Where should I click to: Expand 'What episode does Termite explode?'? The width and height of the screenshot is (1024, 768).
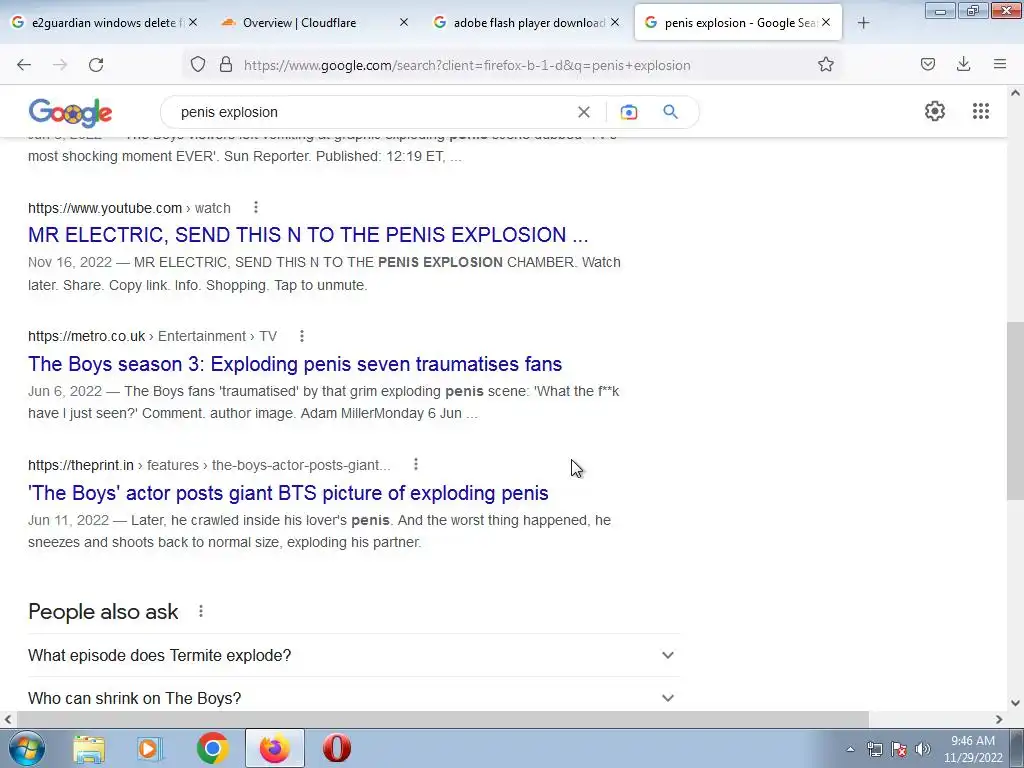click(354, 655)
